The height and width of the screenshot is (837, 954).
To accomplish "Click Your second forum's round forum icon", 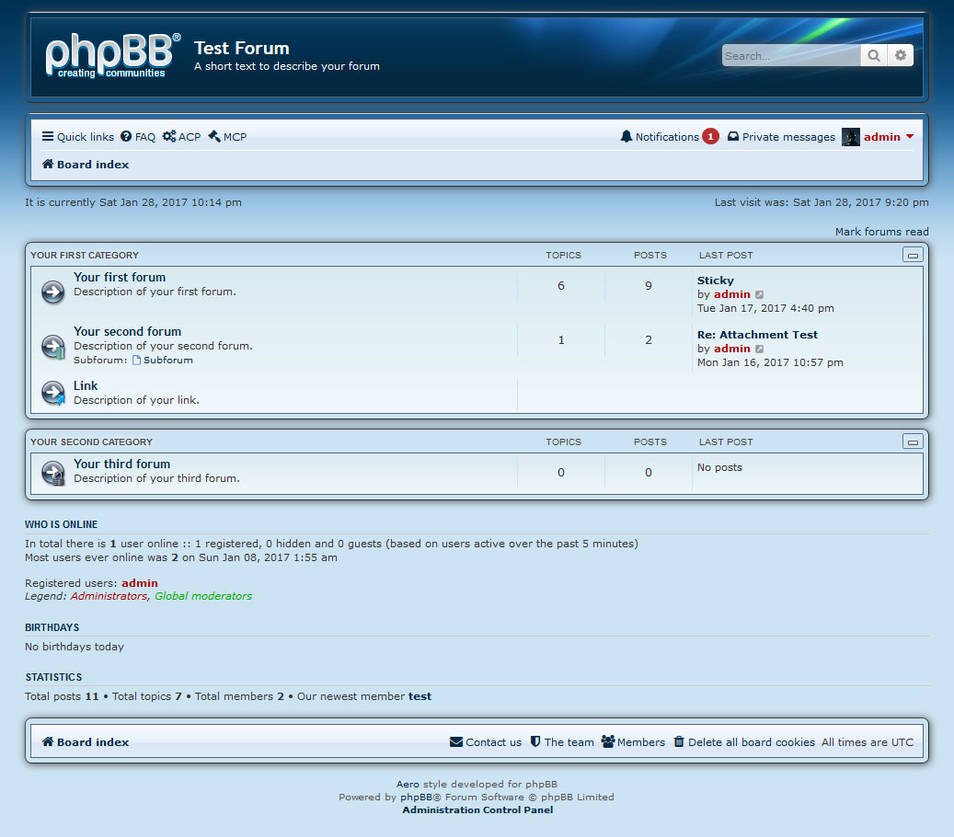I will click(x=52, y=347).
